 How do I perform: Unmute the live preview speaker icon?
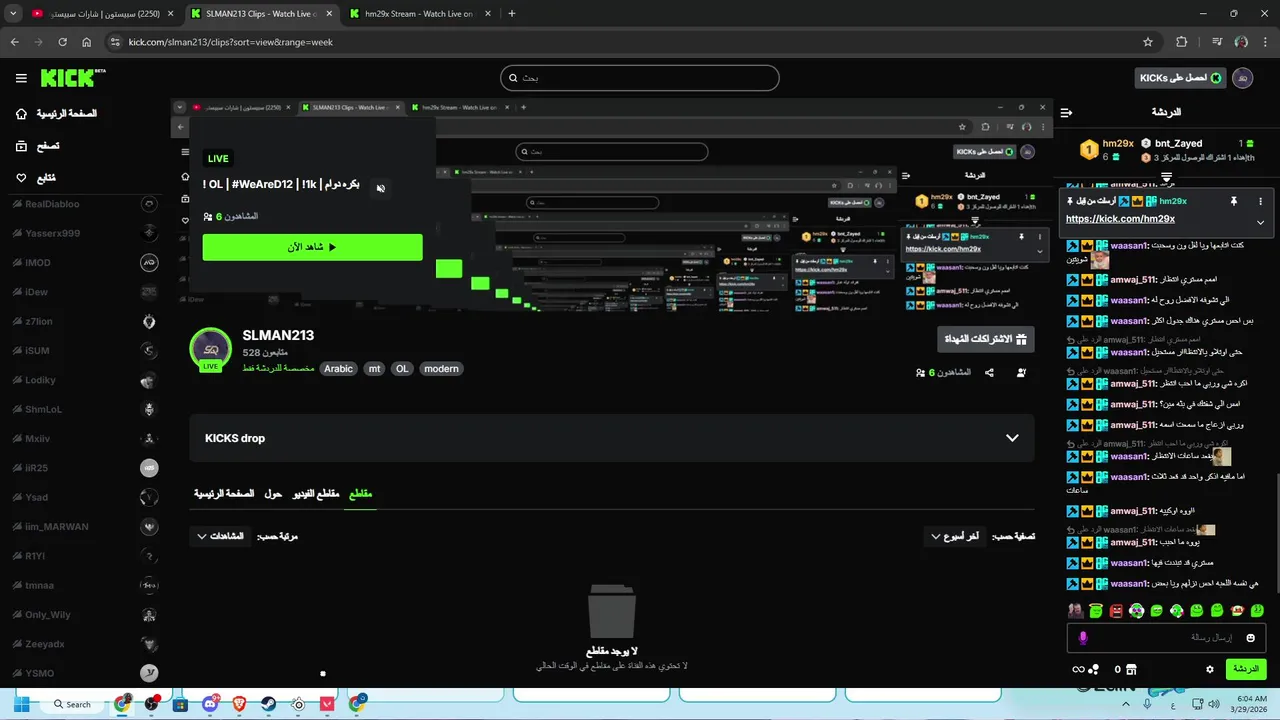click(380, 188)
